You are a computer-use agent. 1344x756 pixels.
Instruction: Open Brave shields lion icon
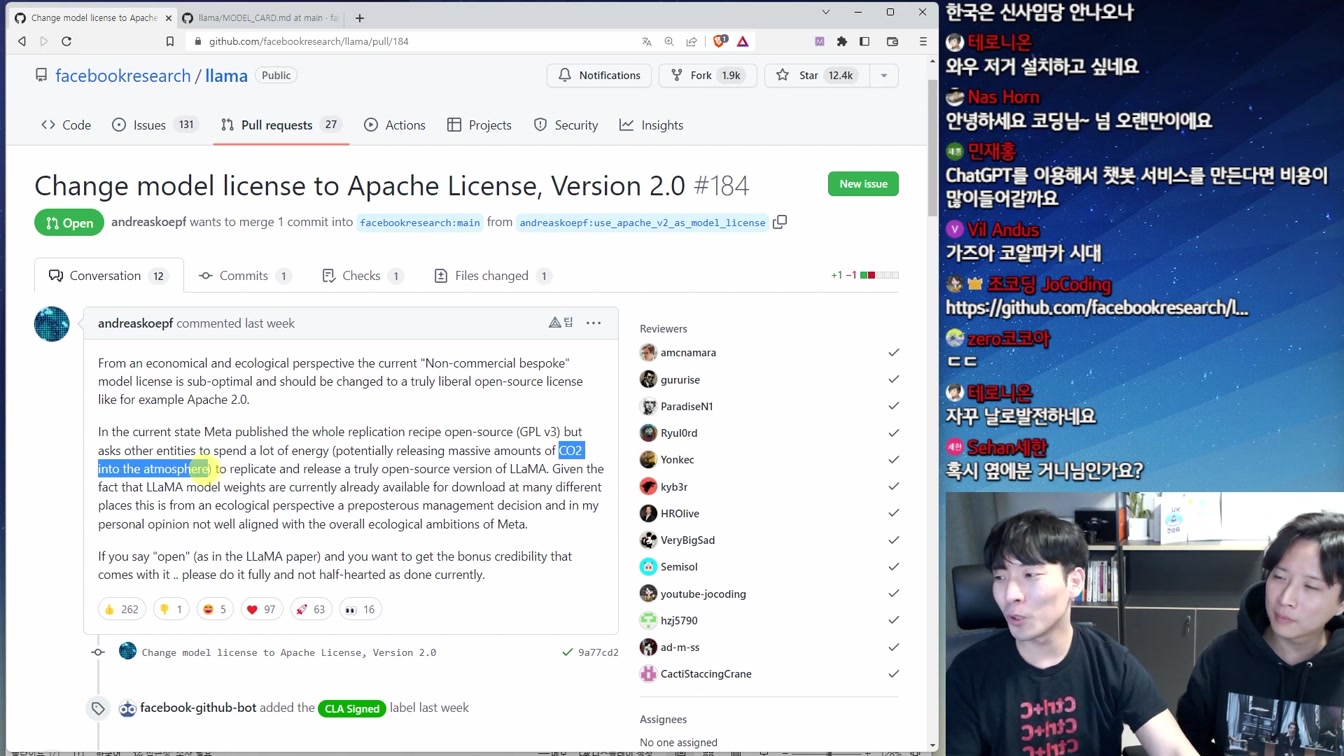pos(720,41)
